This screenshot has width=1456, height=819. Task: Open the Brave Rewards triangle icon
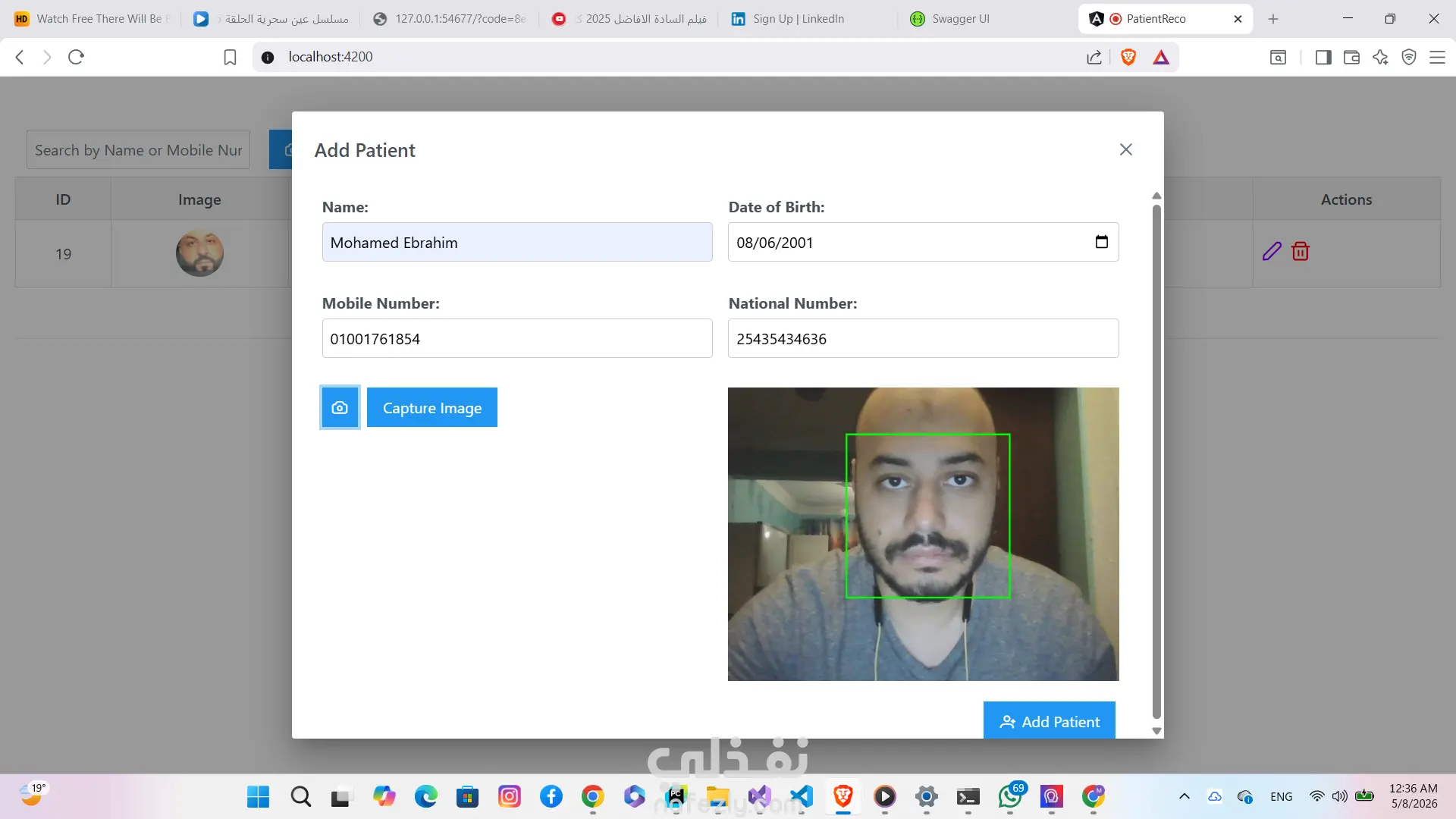[x=1161, y=57]
